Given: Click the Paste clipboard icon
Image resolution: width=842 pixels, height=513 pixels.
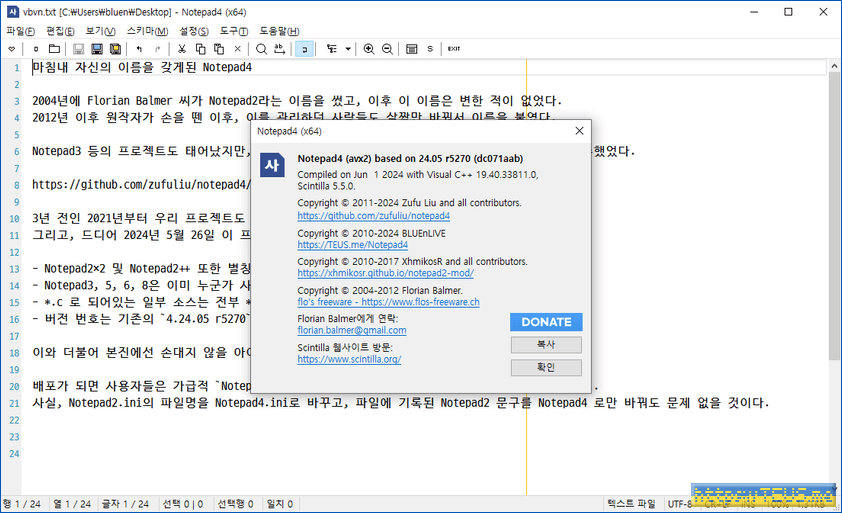Looking at the screenshot, I should 219,49.
